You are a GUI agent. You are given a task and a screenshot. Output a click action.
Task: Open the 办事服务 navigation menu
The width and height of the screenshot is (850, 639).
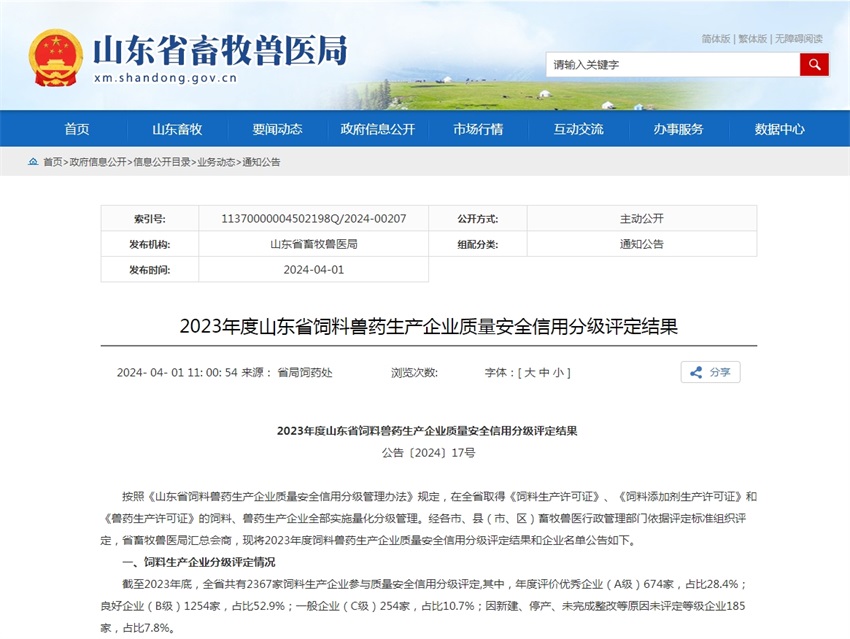click(679, 128)
